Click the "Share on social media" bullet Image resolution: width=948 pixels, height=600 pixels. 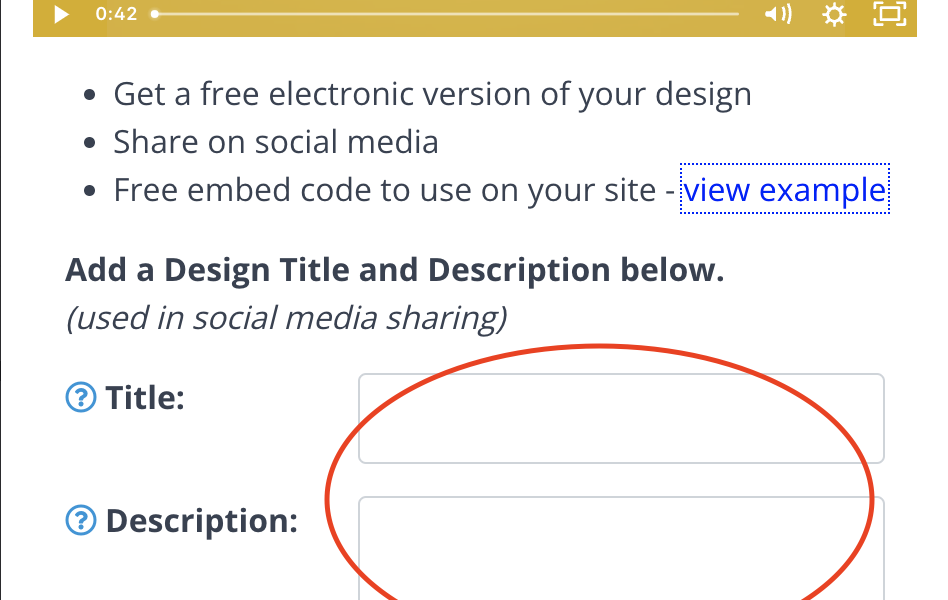coord(276,142)
